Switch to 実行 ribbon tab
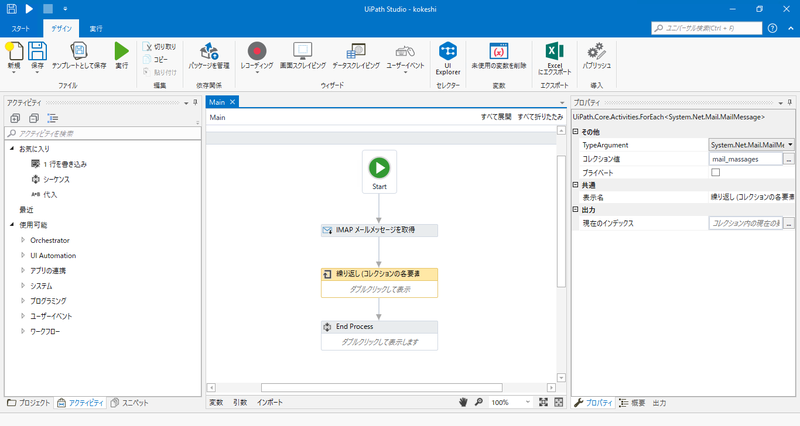The image size is (800, 426). (x=96, y=29)
